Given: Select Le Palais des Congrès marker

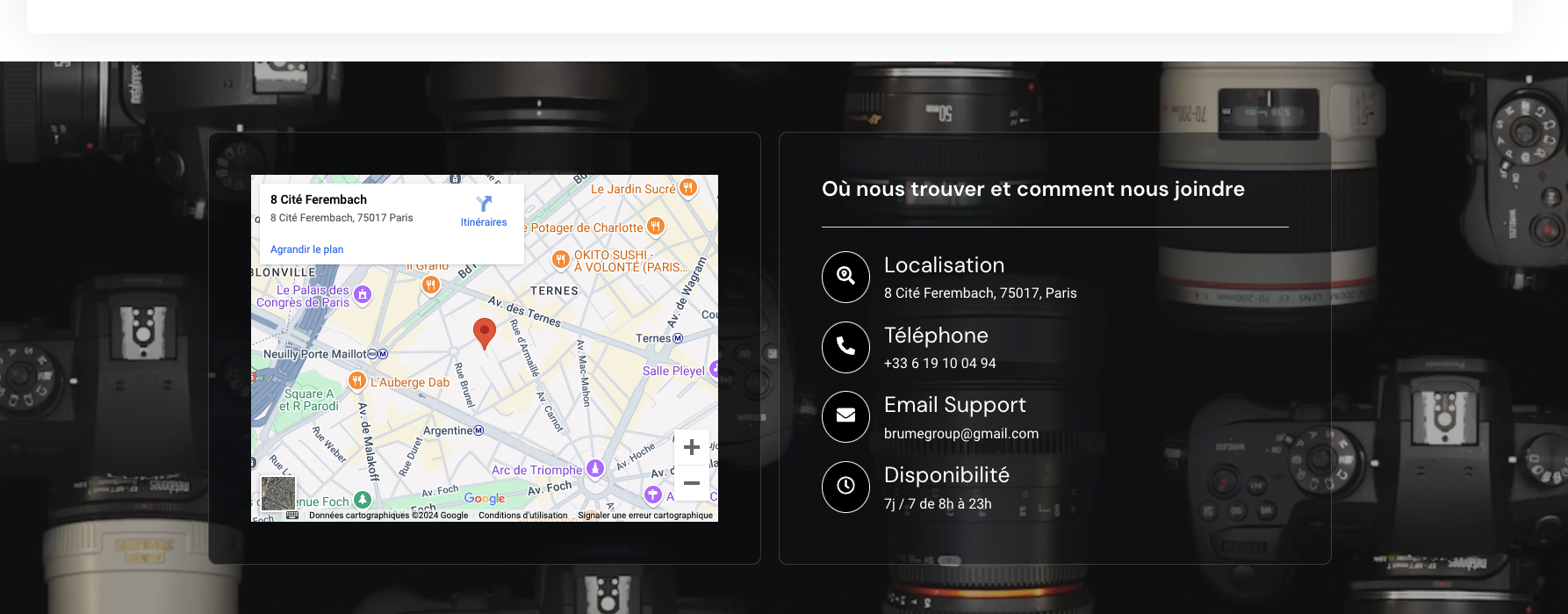Looking at the screenshot, I should 363,294.
